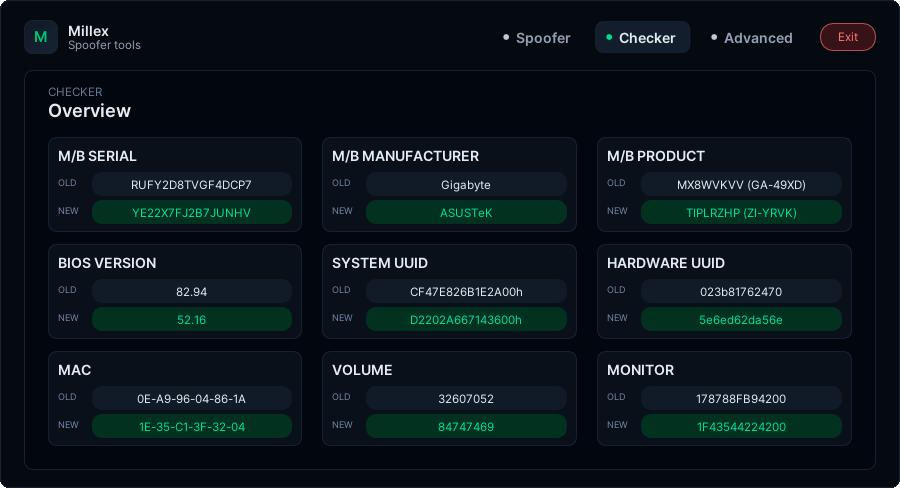Select the Checker tab
The width and height of the screenshot is (900, 488).
642,38
